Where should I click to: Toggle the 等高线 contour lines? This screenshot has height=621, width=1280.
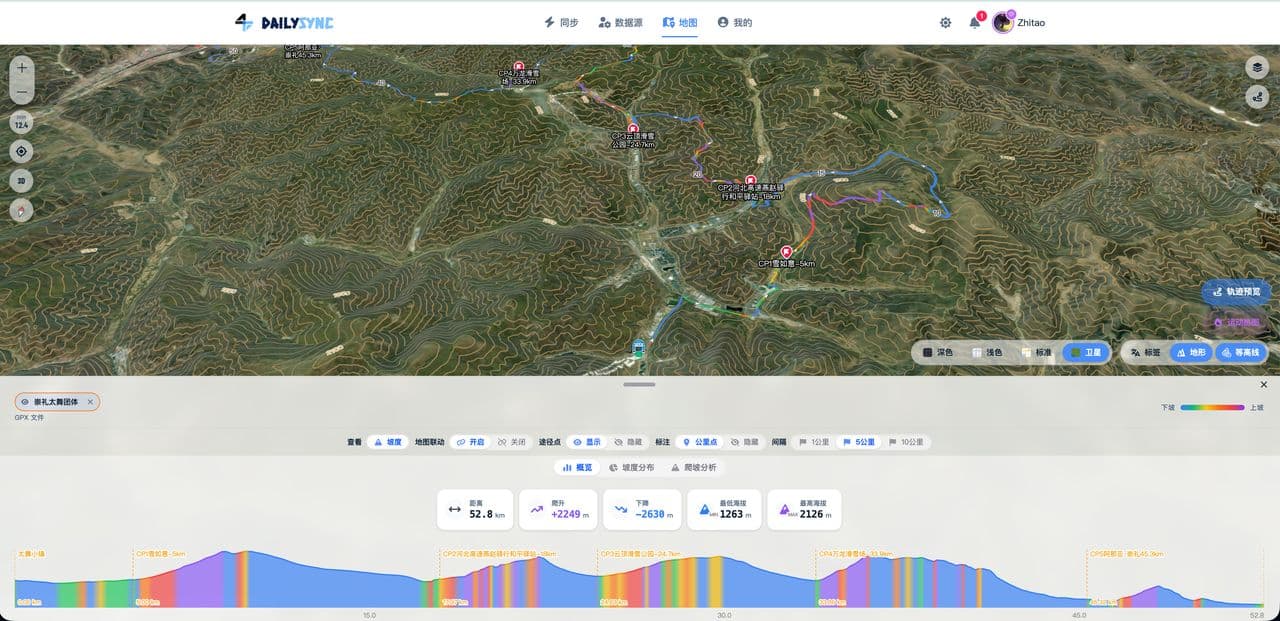tap(1241, 353)
